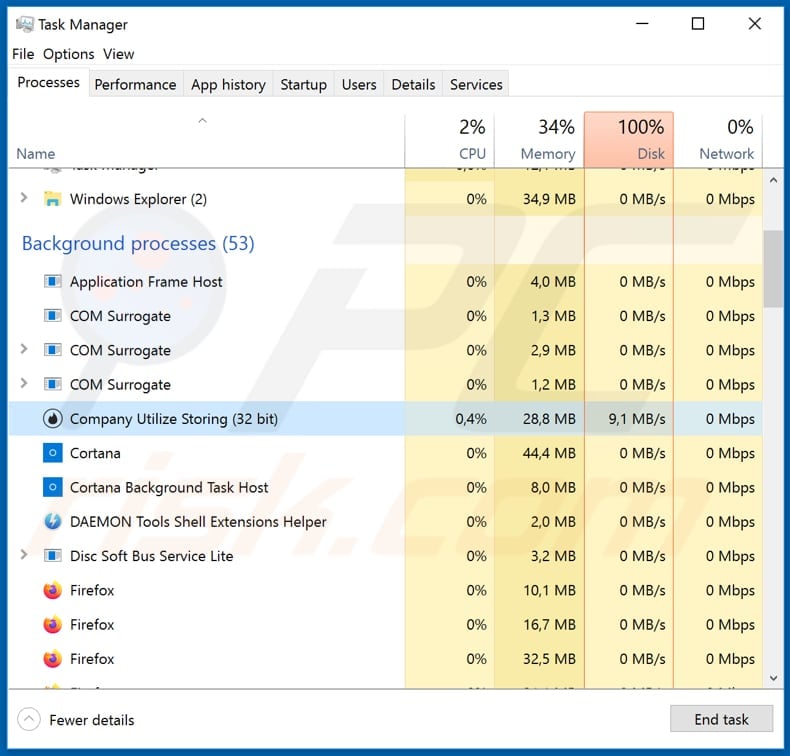Click the Cortana Background Task Host icon
The image size is (790, 756).
(x=52, y=487)
